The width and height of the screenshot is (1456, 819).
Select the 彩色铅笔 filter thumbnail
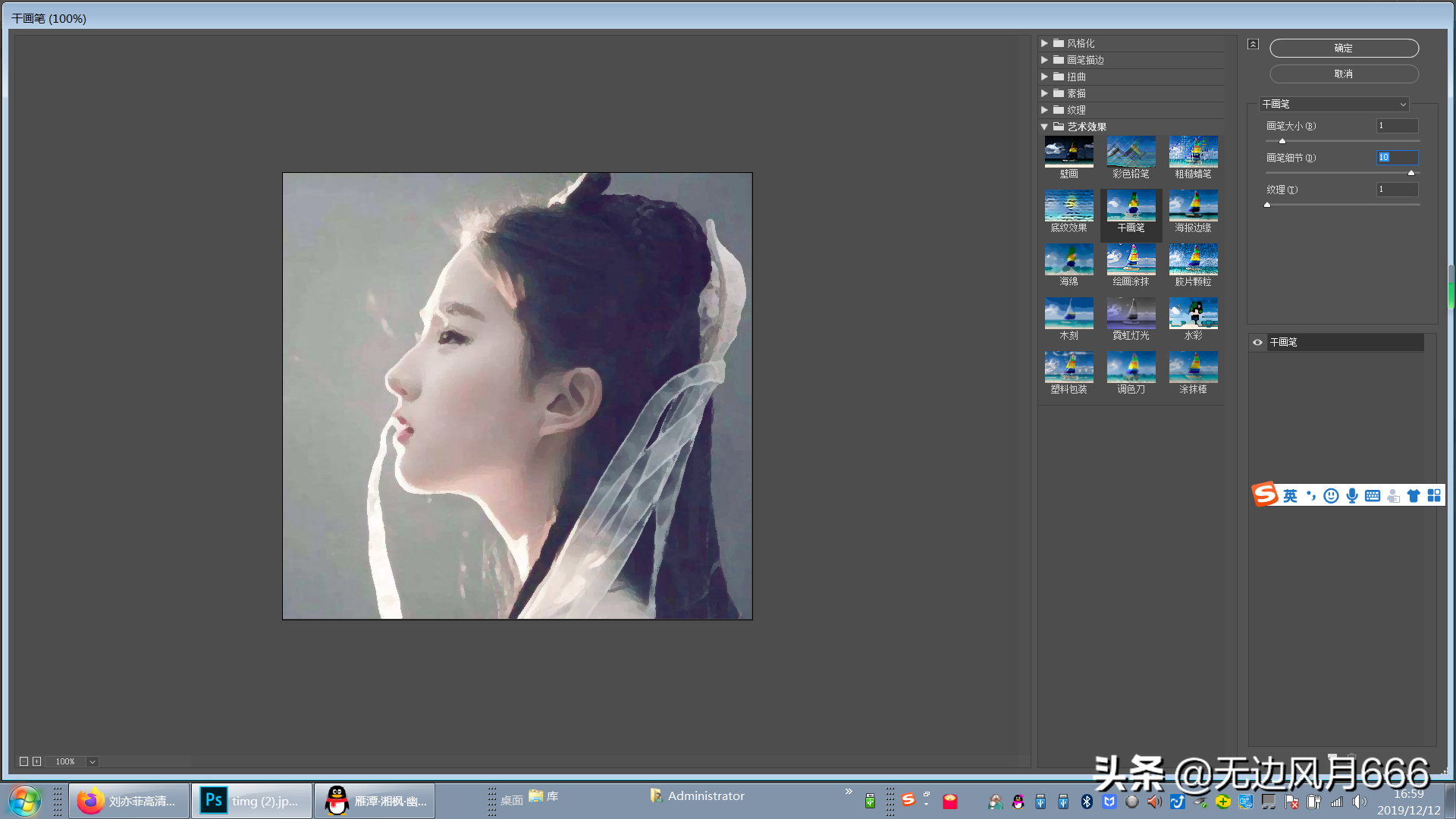[x=1131, y=152]
